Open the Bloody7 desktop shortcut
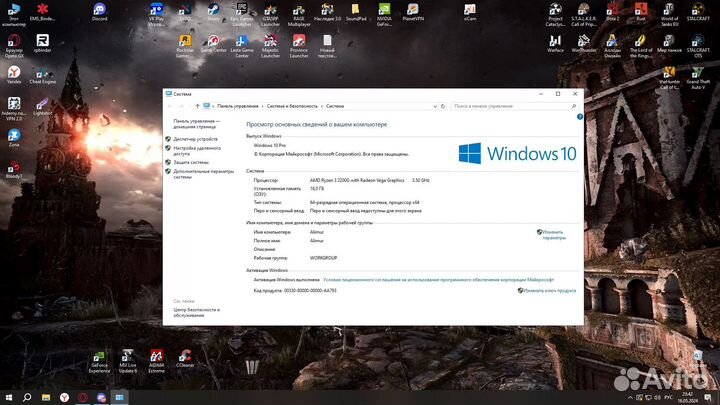This screenshot has height=405, width=720. 14,169
